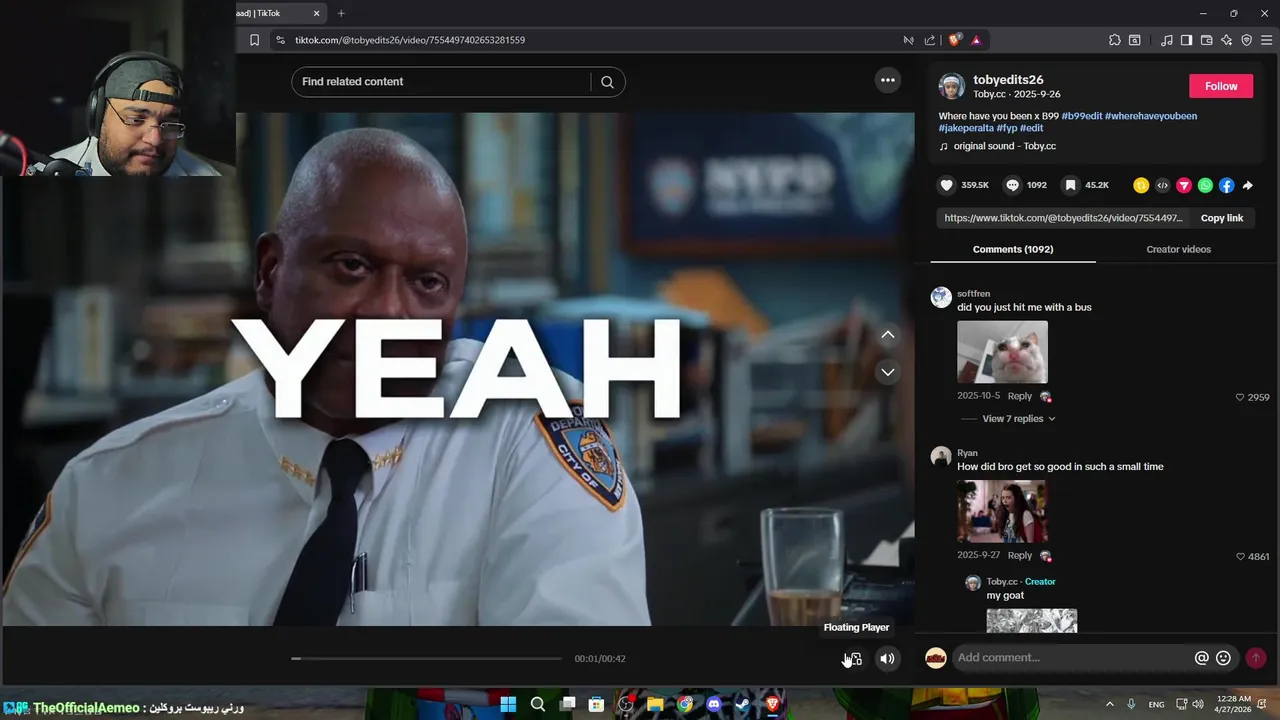Go to the previous video with up chevron
Screen dimensions: 1280x720
point(887,335)
